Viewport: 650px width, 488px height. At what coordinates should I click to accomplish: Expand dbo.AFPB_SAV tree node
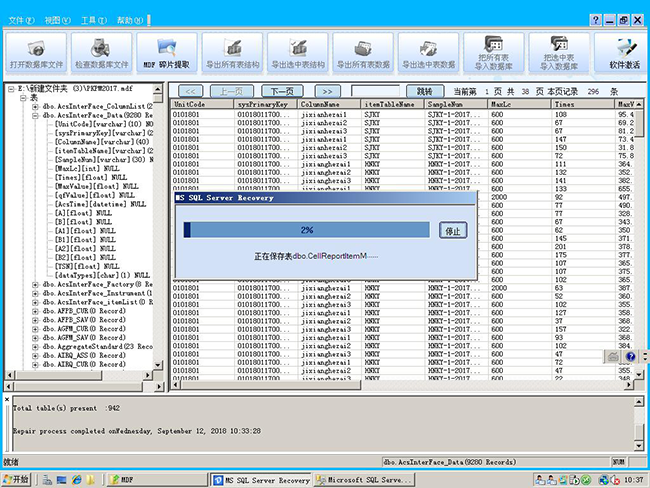click(36, 320)
